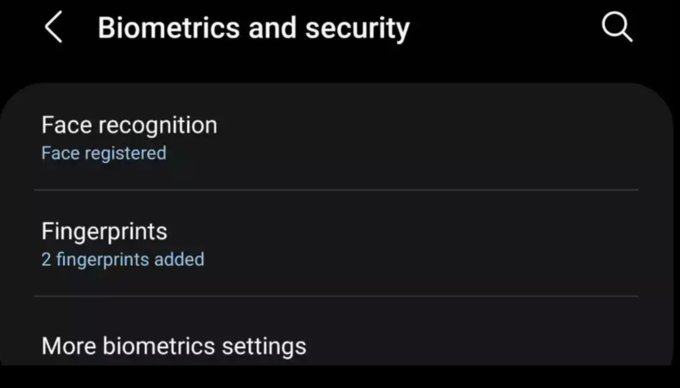Click the word 'Biometrics' in the header
The height and width of the screenshot is (388, 680).
pos(169,28)
